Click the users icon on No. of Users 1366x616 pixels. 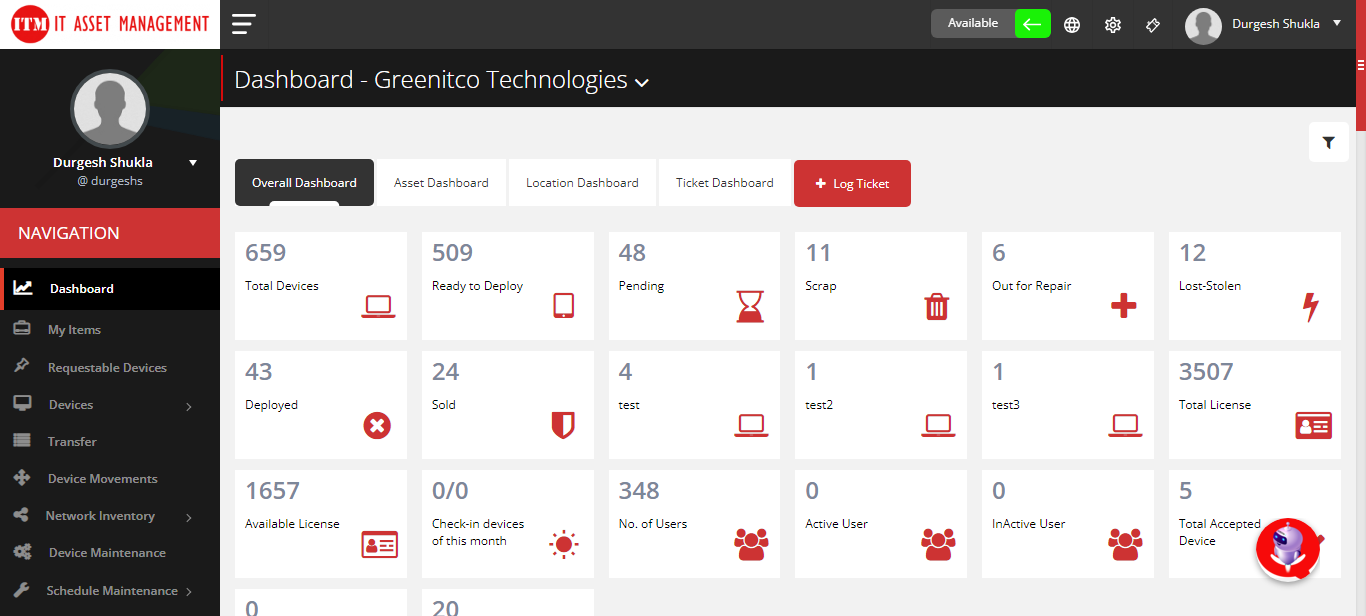pos(751,545)
